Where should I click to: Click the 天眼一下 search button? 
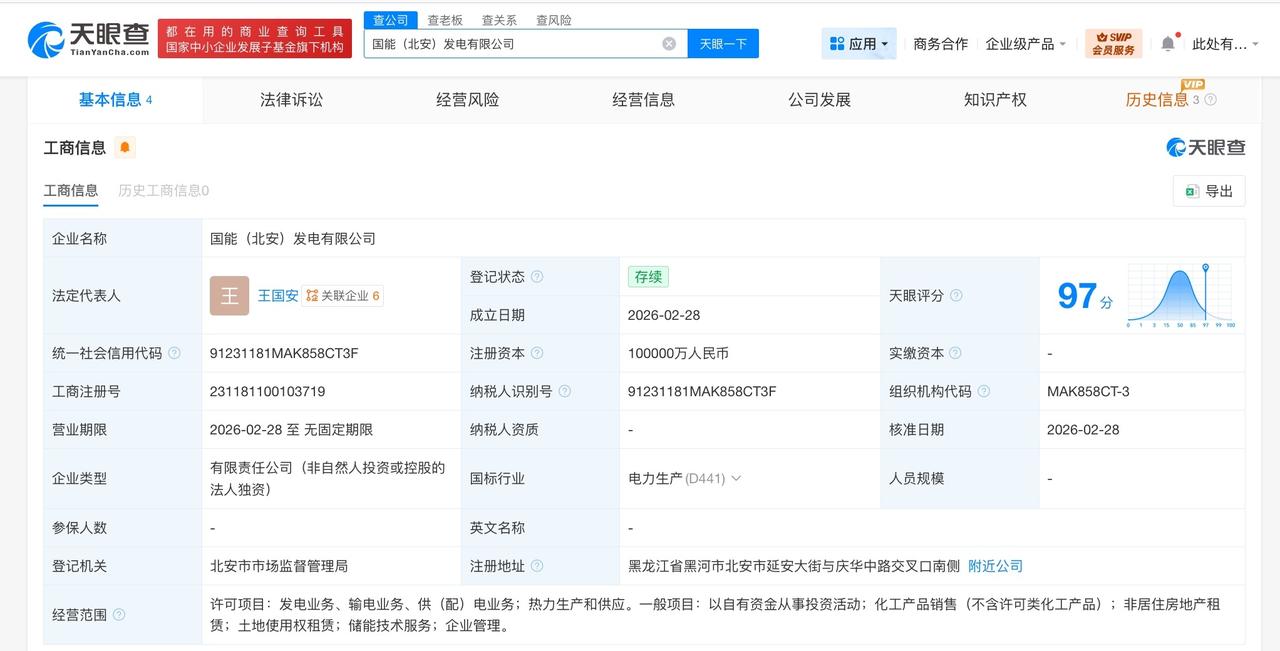click(x=723, y=43)
